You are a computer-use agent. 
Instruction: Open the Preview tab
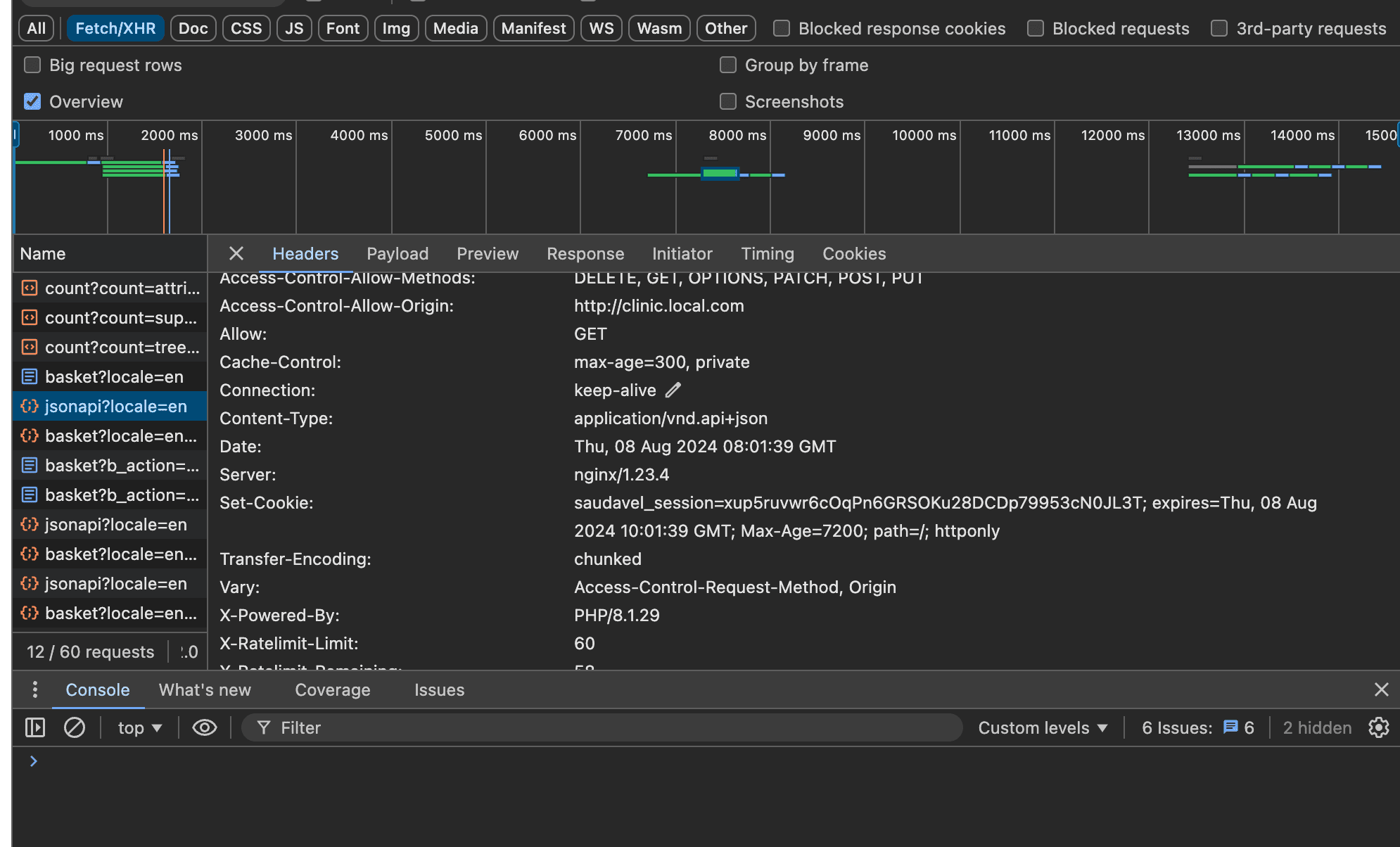488,253
